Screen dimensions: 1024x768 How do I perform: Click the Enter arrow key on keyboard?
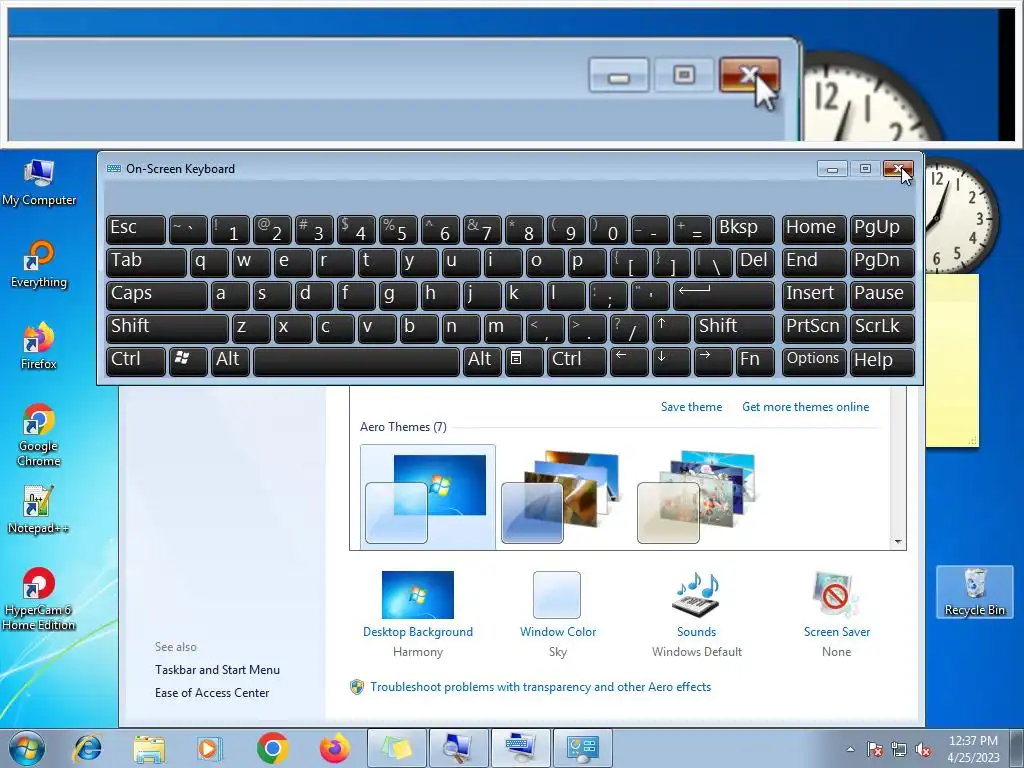point(723,295)
